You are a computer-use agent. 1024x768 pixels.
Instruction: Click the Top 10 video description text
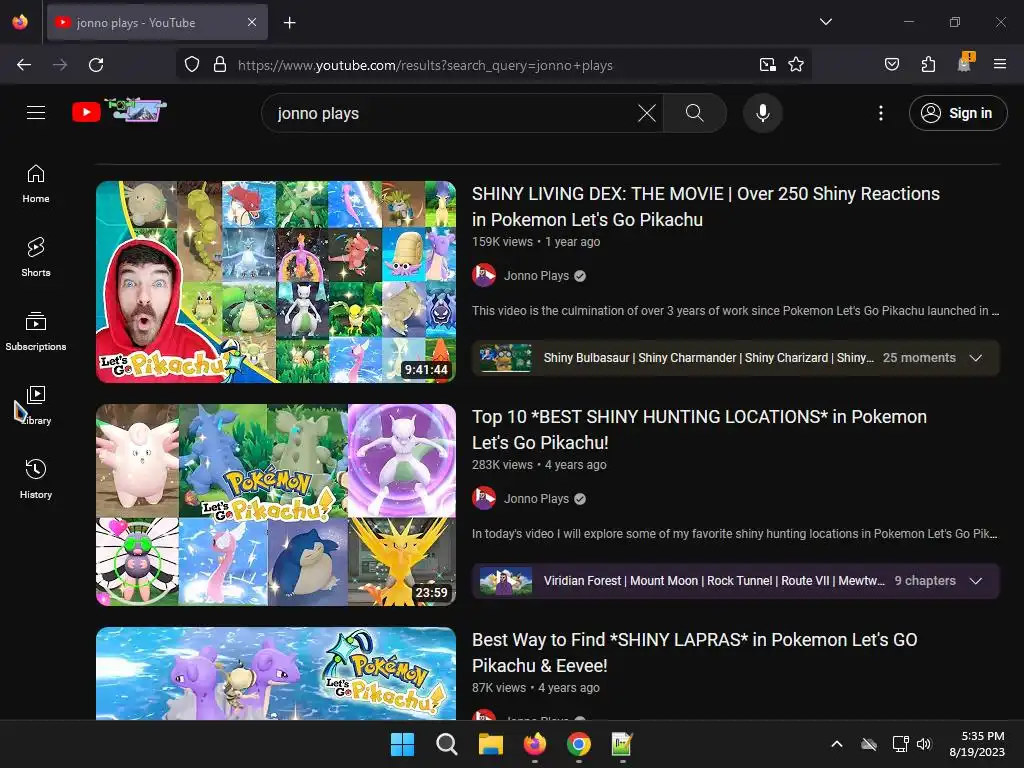735,534
